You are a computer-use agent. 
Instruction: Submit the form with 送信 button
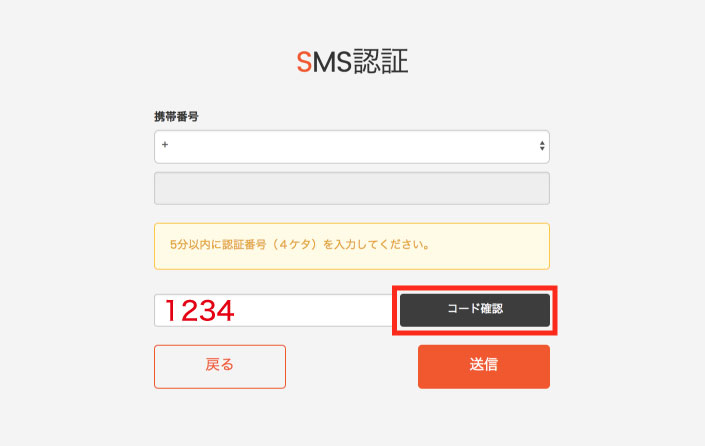click(484, 366)
